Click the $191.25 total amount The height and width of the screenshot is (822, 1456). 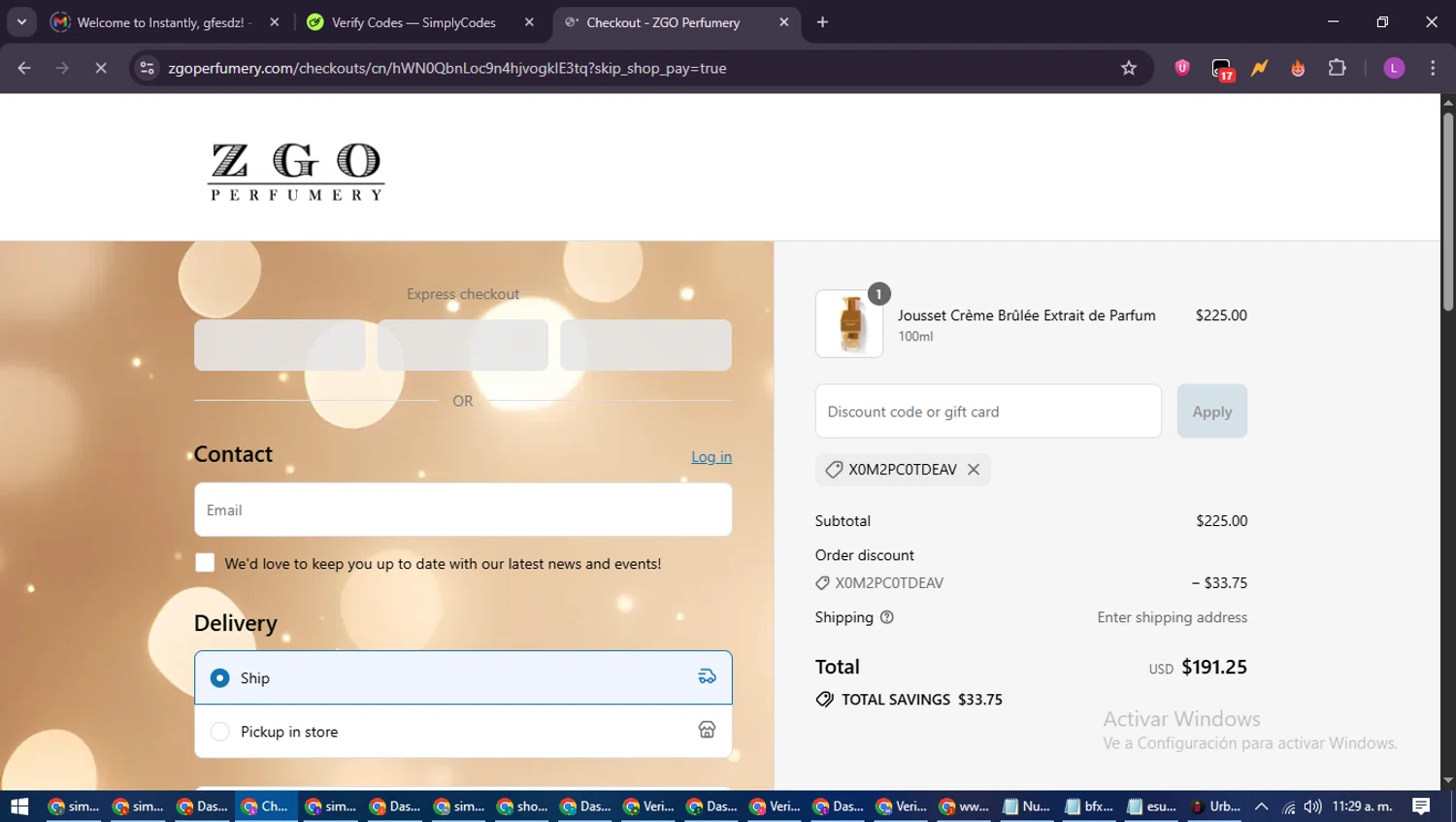(1214, 668)
